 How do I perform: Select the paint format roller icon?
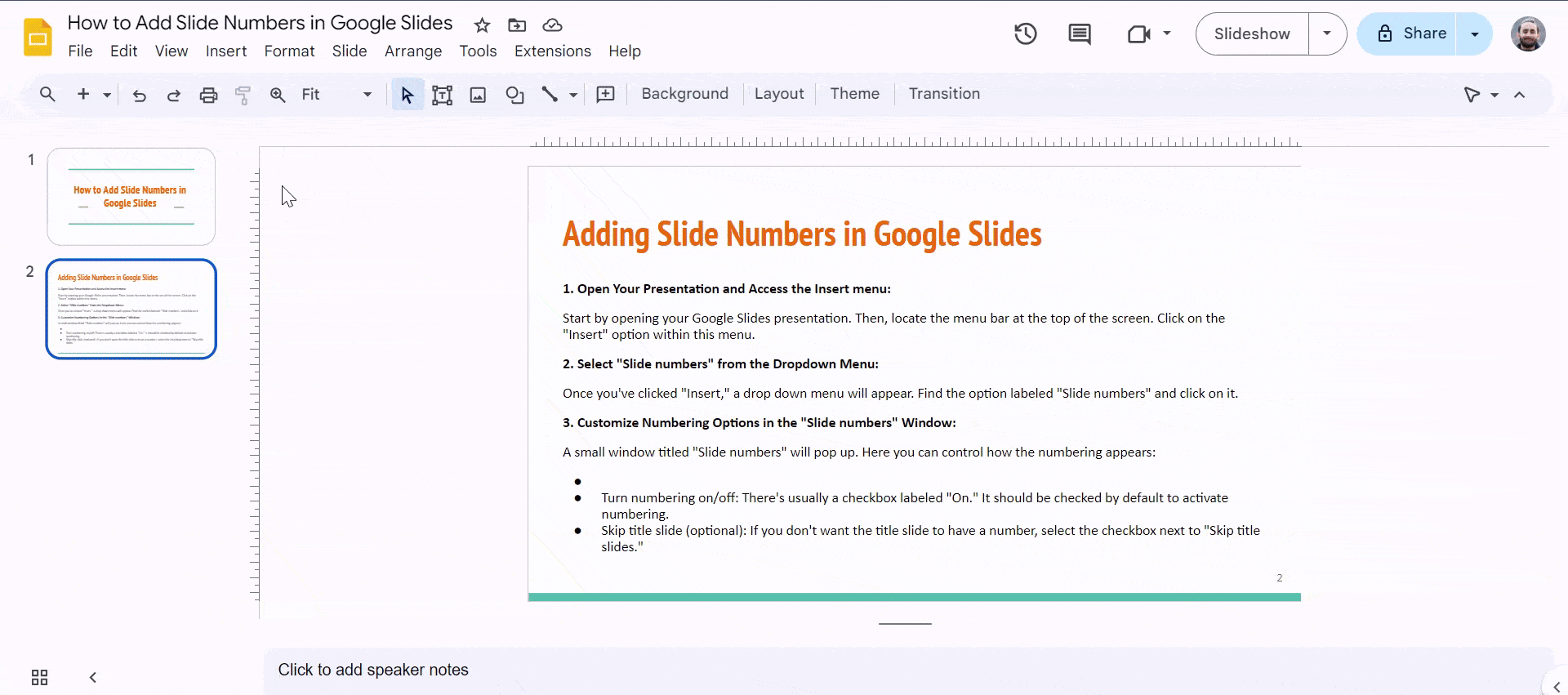pyautogui.click(x=243, y=95)
